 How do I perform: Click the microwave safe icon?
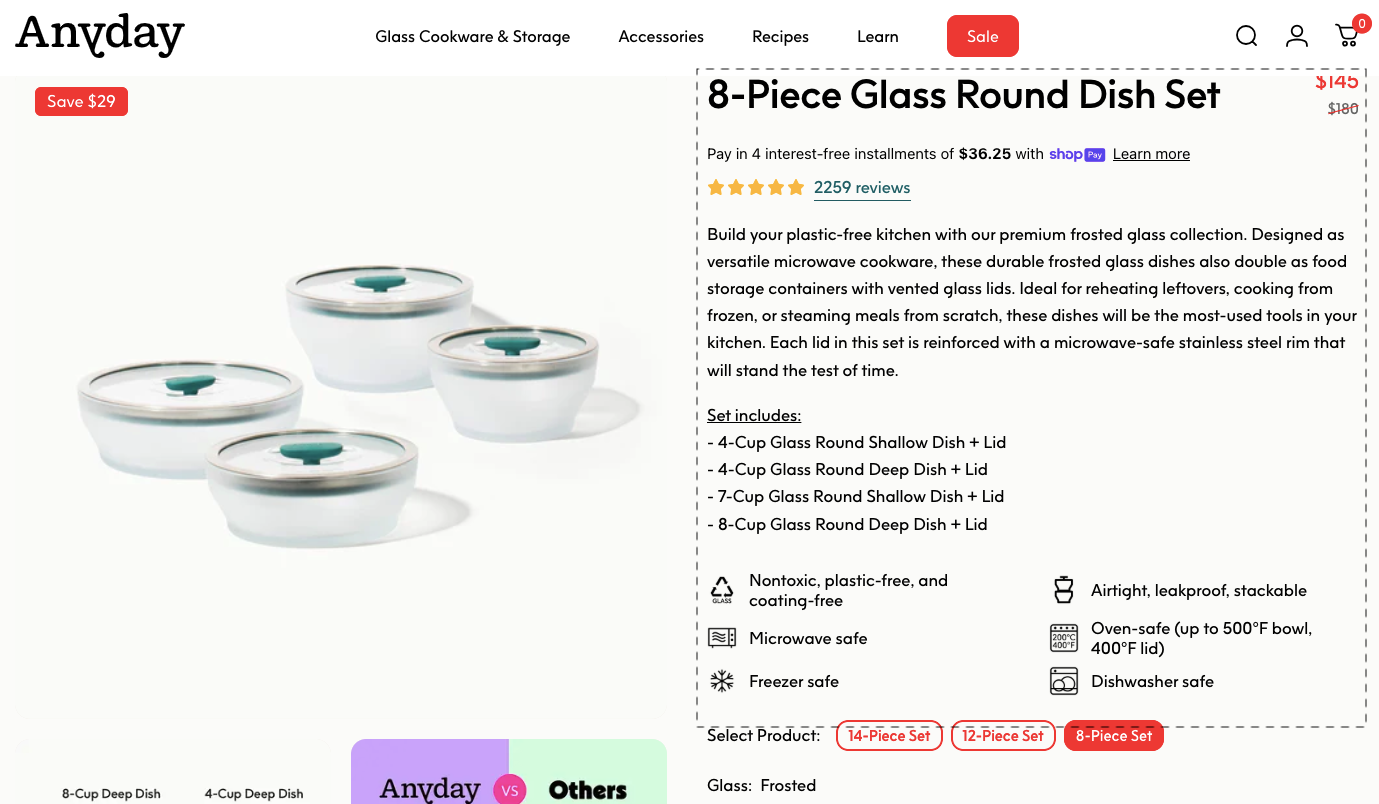pyautogui.click(x=721, y=637)
